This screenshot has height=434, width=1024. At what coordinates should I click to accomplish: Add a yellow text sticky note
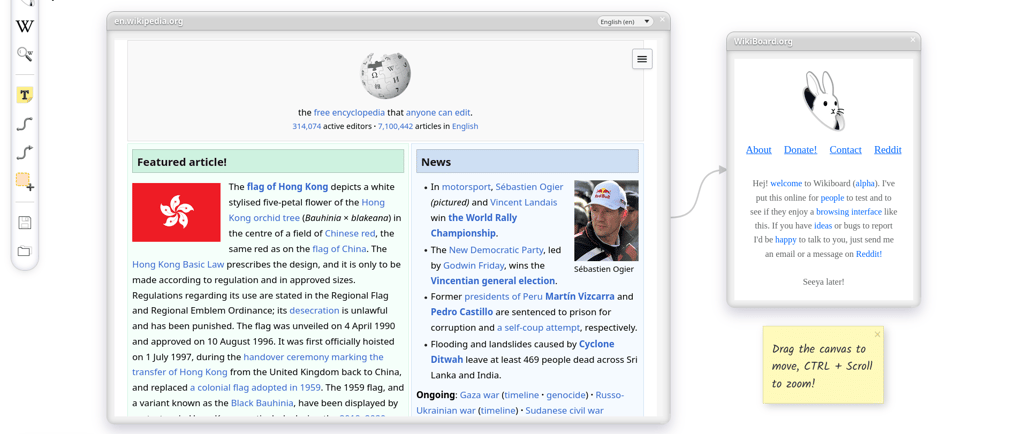pos(25,95)
